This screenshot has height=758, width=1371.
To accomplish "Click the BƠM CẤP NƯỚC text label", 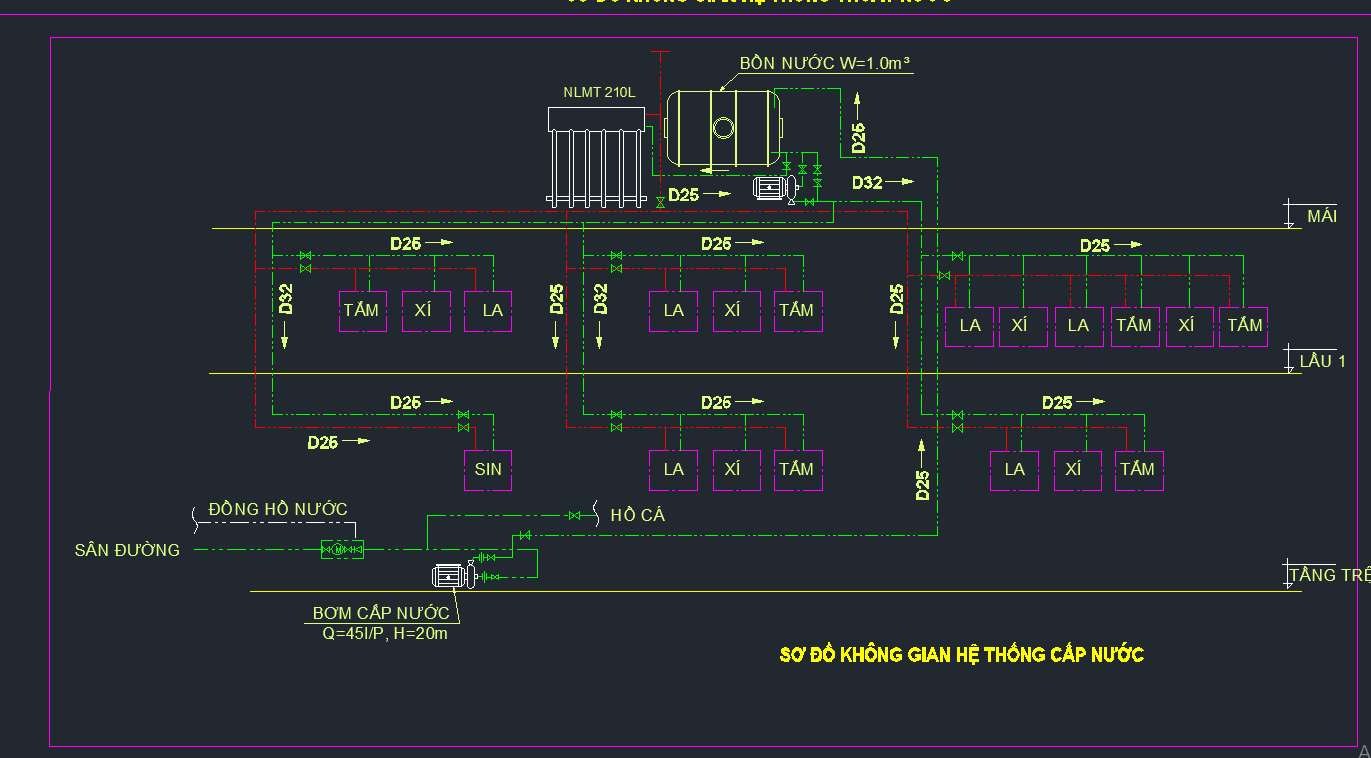I will point(381,613).
